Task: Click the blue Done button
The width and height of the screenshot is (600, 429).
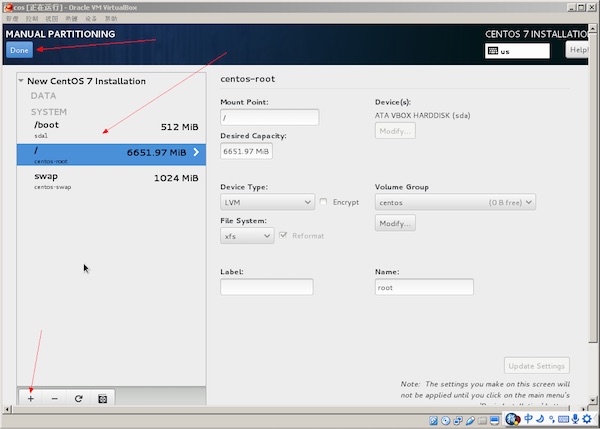Action: 19,50
